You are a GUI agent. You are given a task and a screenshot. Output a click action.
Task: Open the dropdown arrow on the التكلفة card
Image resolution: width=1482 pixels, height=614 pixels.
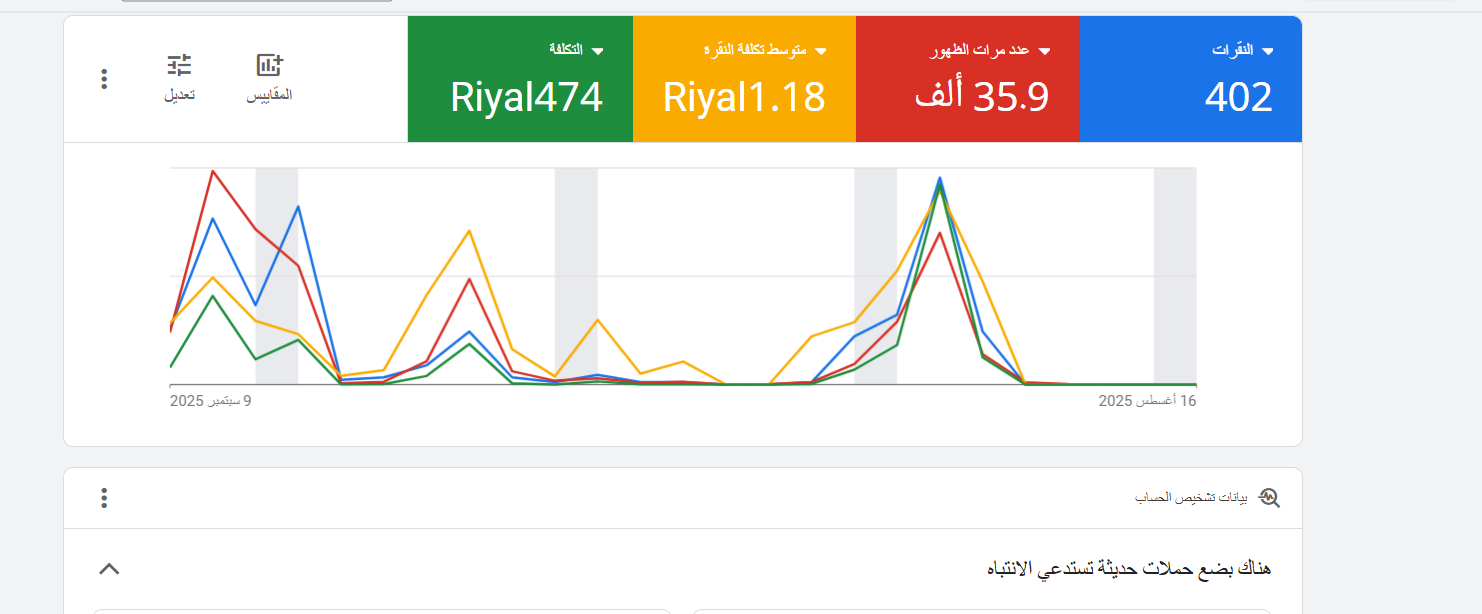tap(599, 49)
